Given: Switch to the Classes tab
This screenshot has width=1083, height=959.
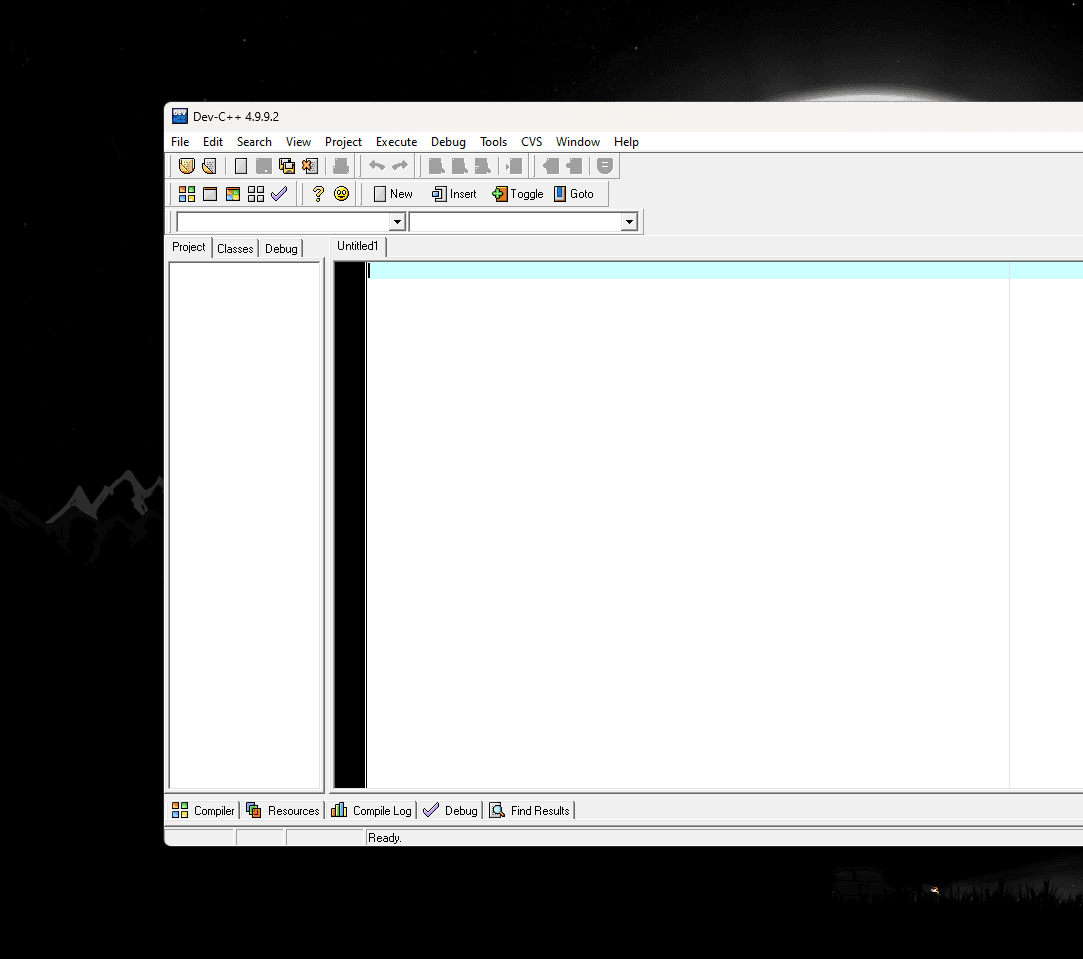Looking at the screenshot, I should (x=235, y=249).
